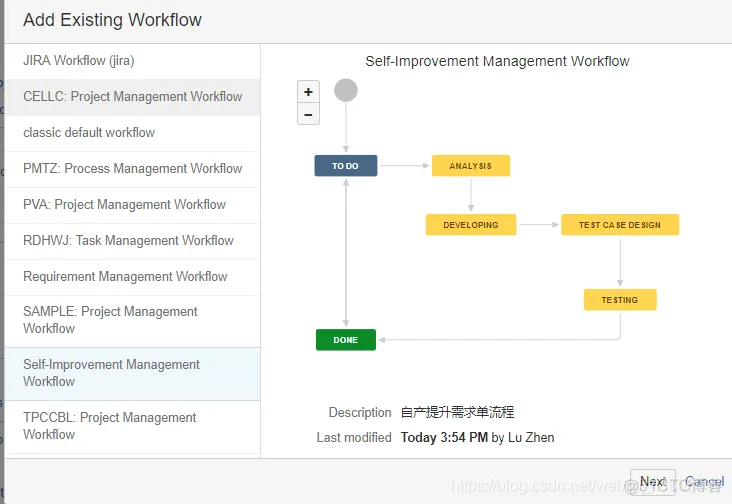
Task: Pick the classic default workflow entry
Action: (x=133, y=133)
